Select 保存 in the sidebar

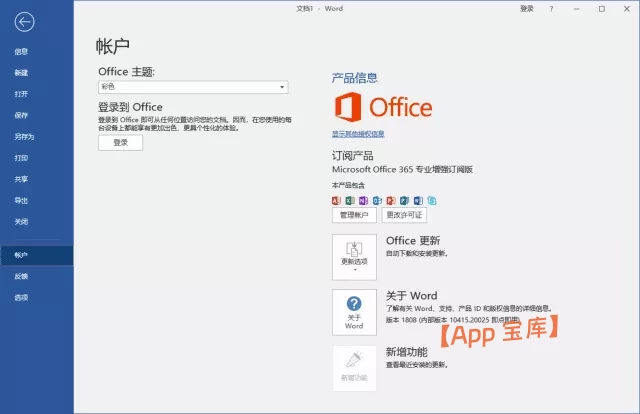[21, 115]
